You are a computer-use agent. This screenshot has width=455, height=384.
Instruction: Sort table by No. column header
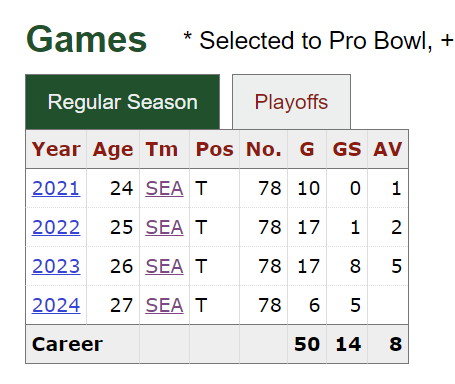(264, 149)
